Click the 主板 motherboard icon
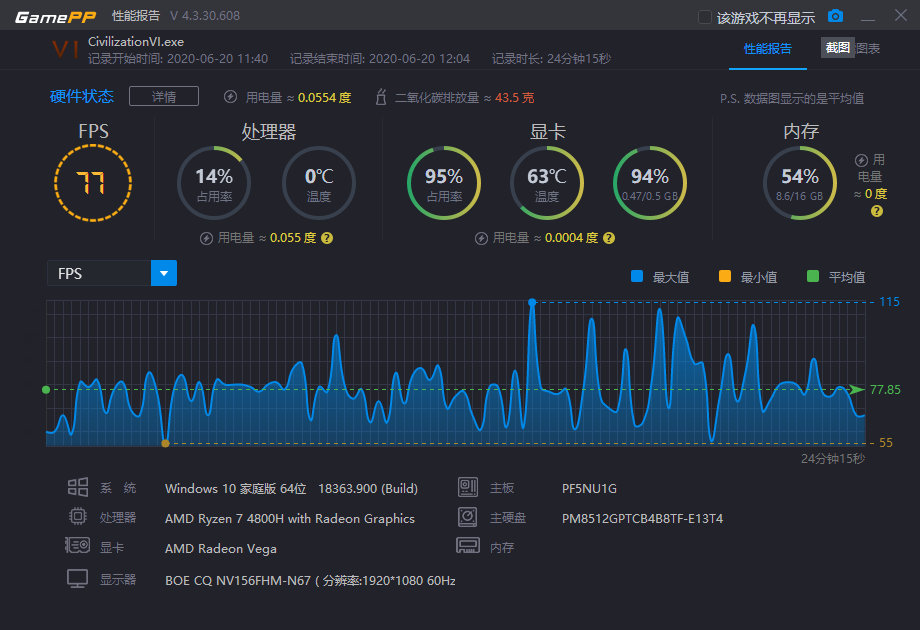This screenshot has height=630, width=920. 468,488
